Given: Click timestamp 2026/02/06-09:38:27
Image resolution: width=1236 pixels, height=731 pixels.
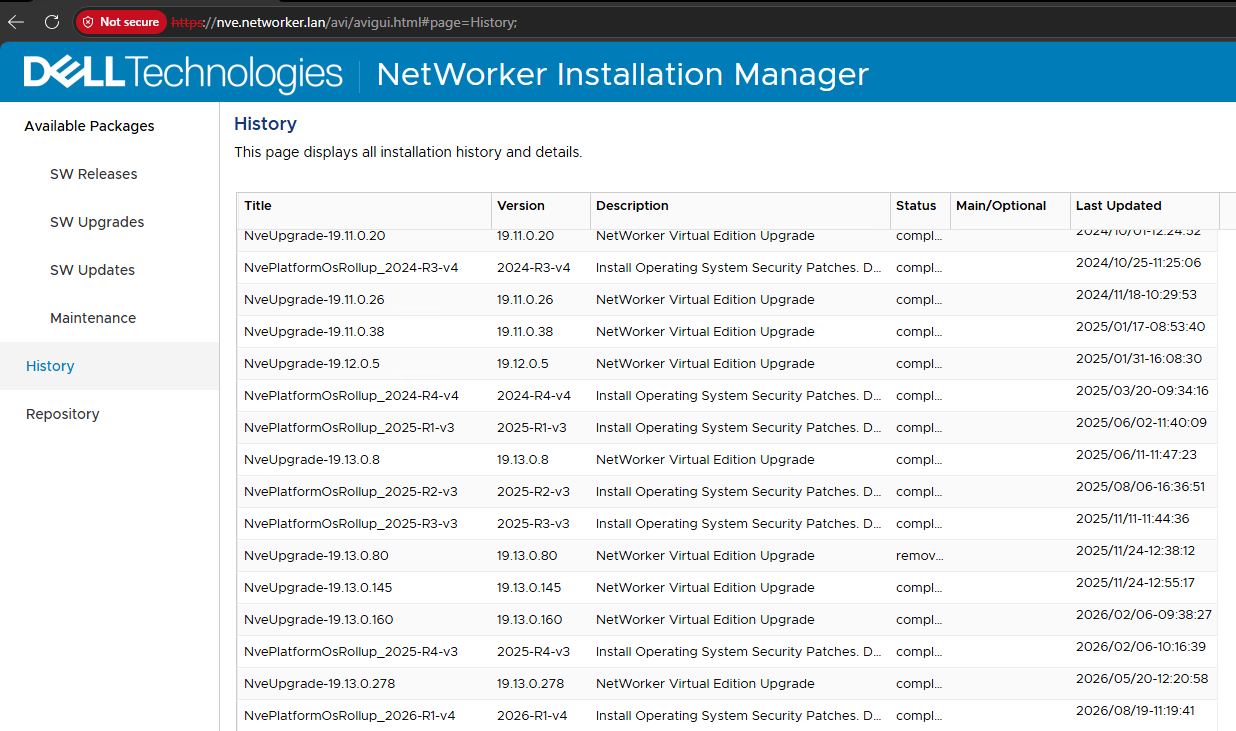Looking at the screenshot, I should [1144, 614].
